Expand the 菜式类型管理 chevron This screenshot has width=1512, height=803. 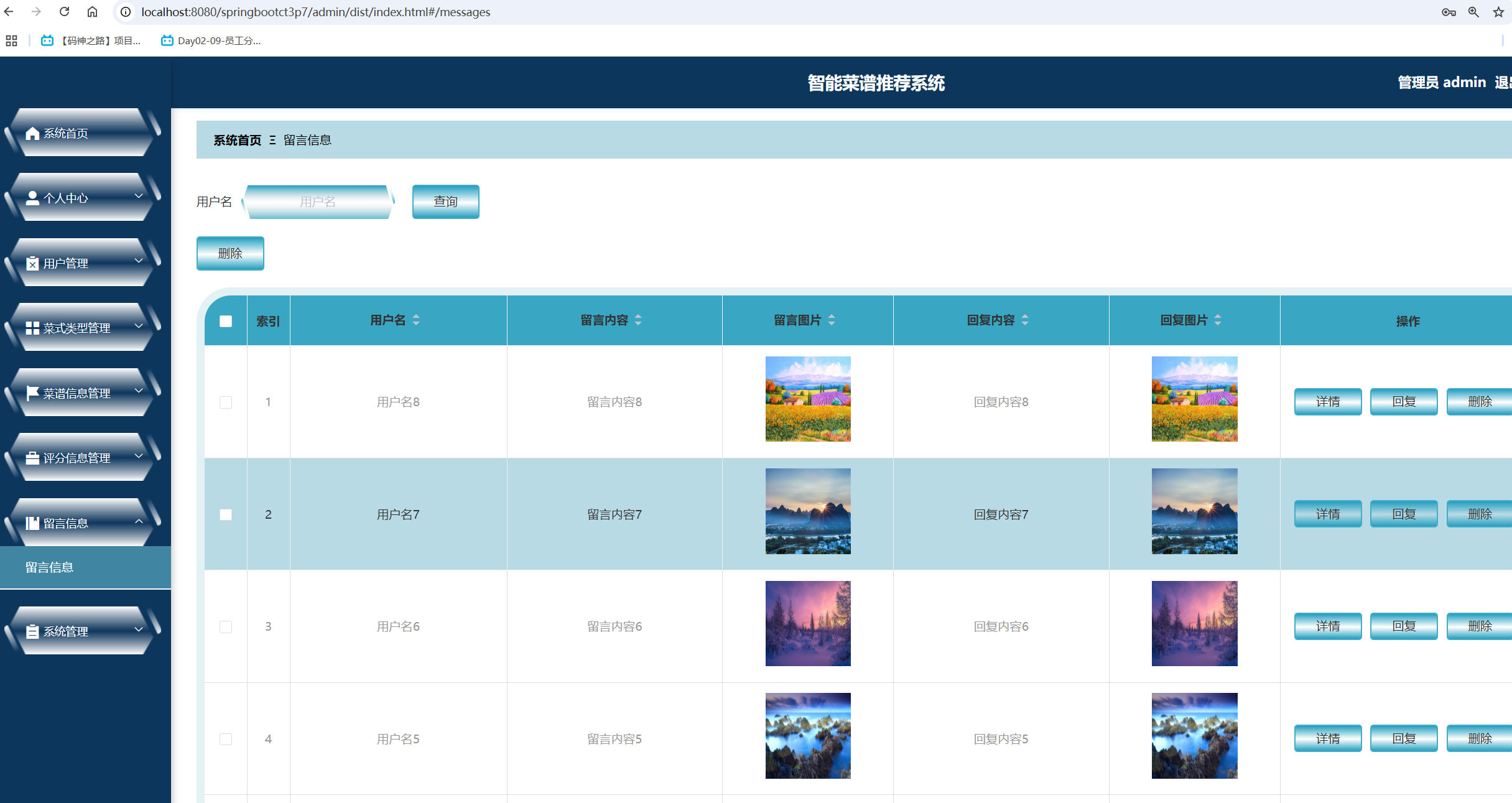(139, 326)
